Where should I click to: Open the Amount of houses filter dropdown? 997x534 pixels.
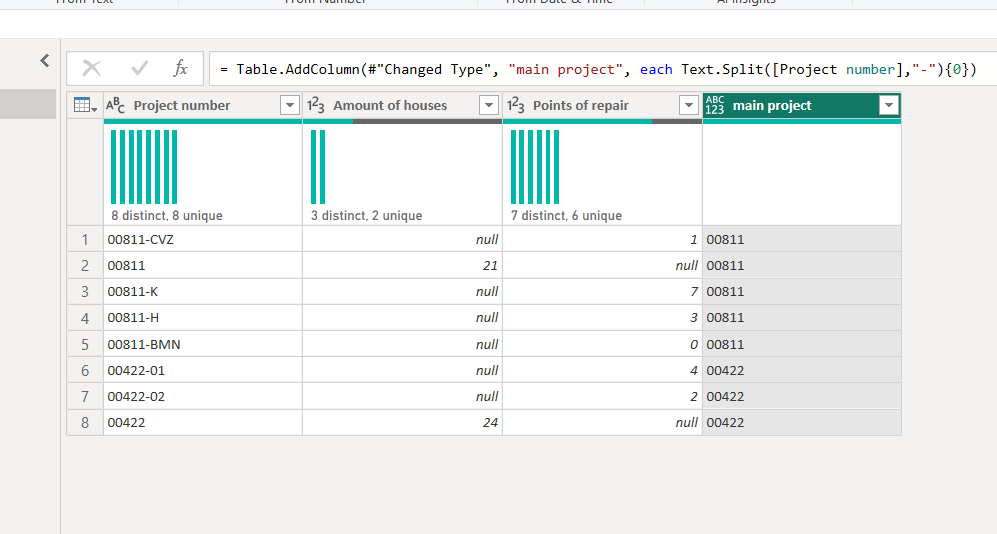pyautogui.click(x=489, y=106)
